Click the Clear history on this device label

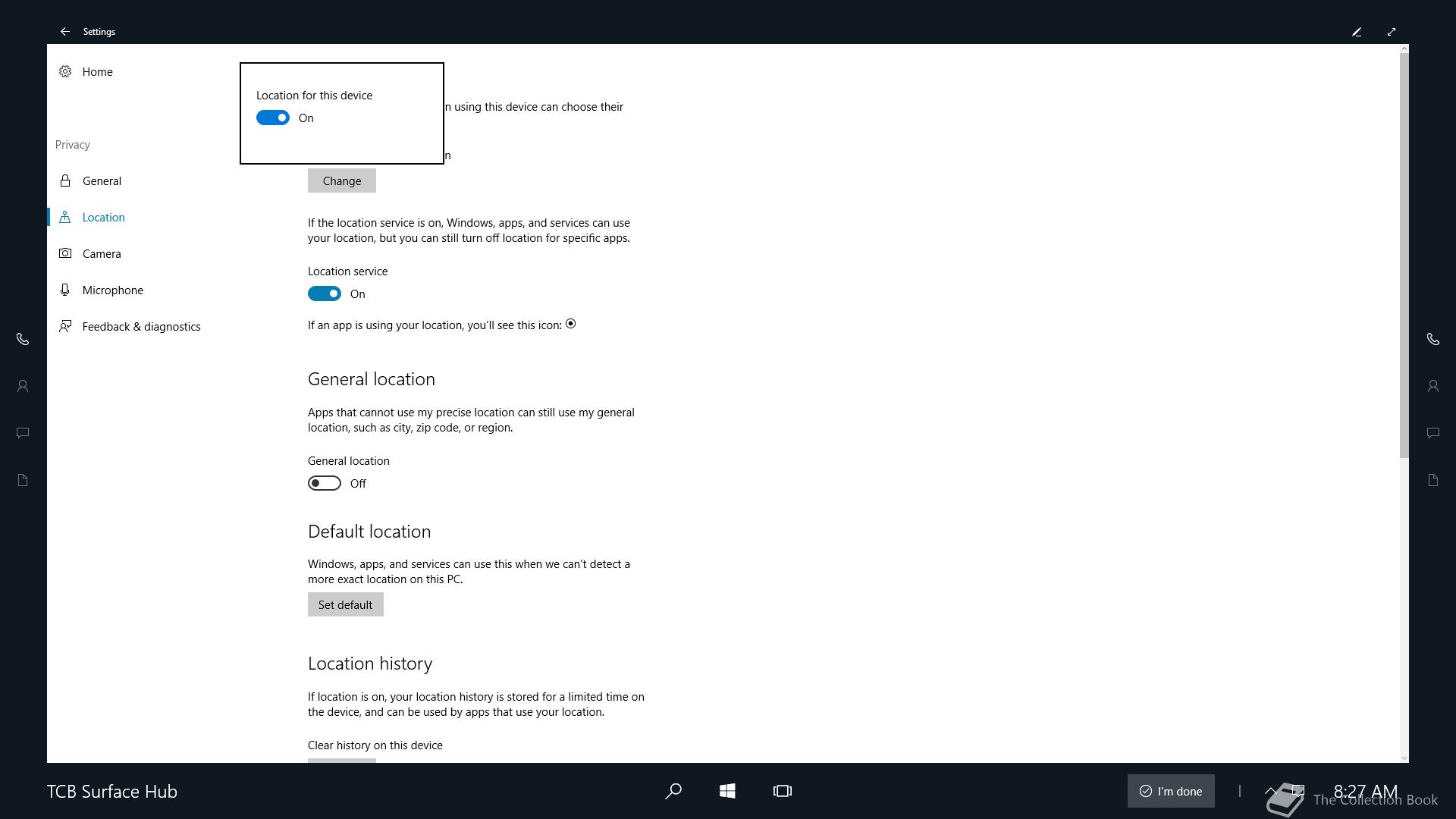(x=375, y=745)
